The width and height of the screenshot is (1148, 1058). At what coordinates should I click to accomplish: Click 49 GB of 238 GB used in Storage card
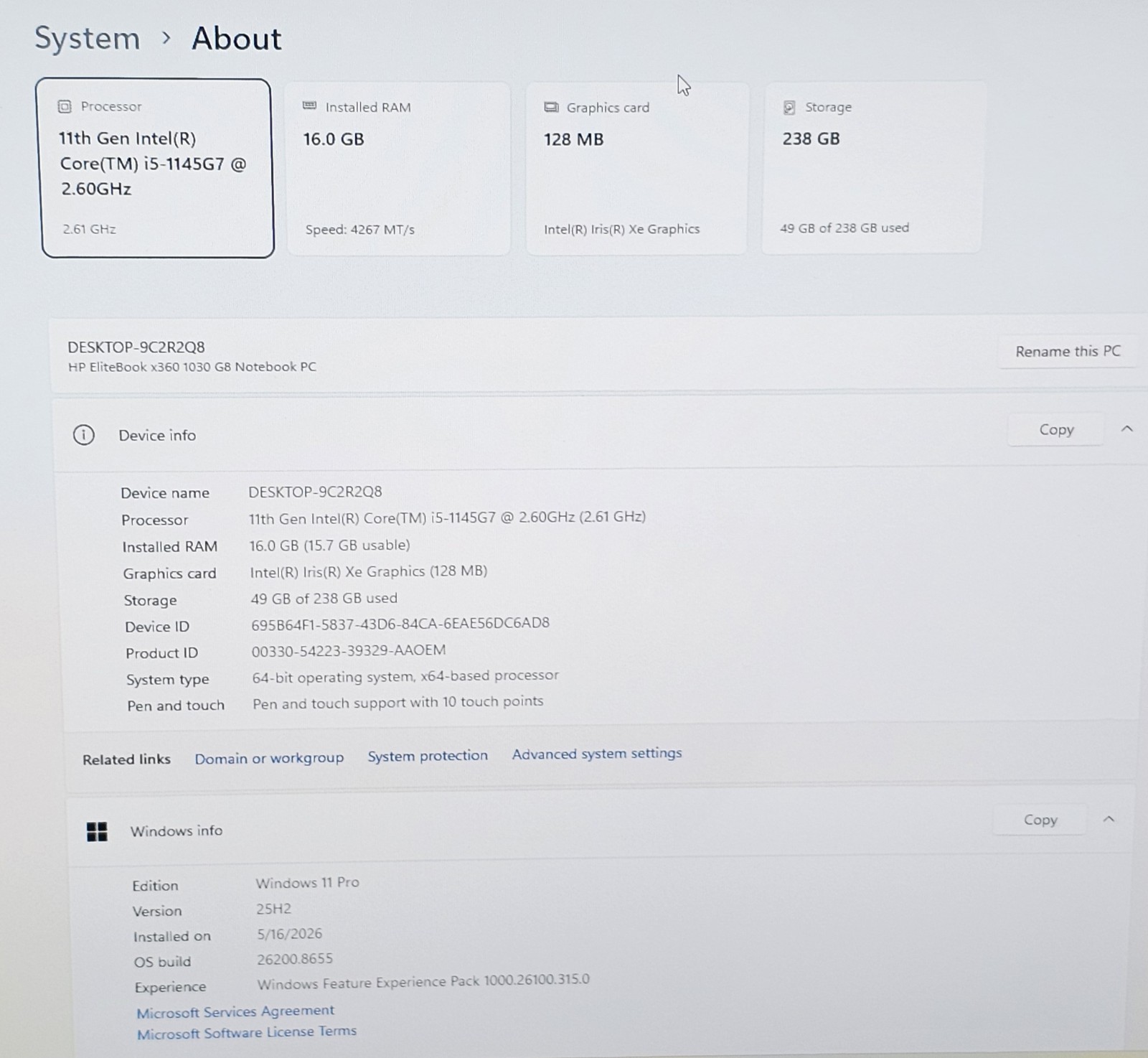(844, 228)
